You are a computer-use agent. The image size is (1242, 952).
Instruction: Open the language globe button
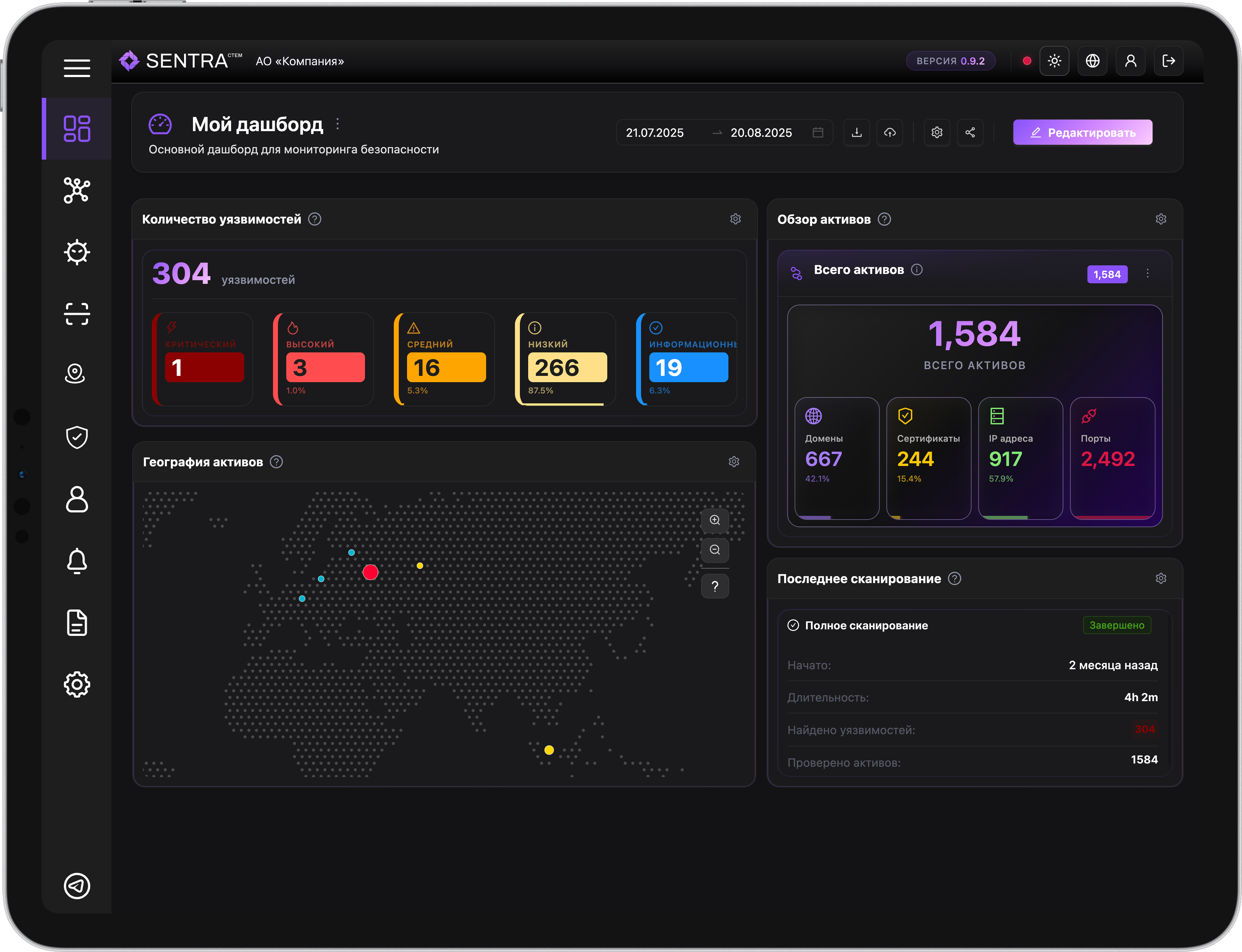click(x=1092, y=61)
